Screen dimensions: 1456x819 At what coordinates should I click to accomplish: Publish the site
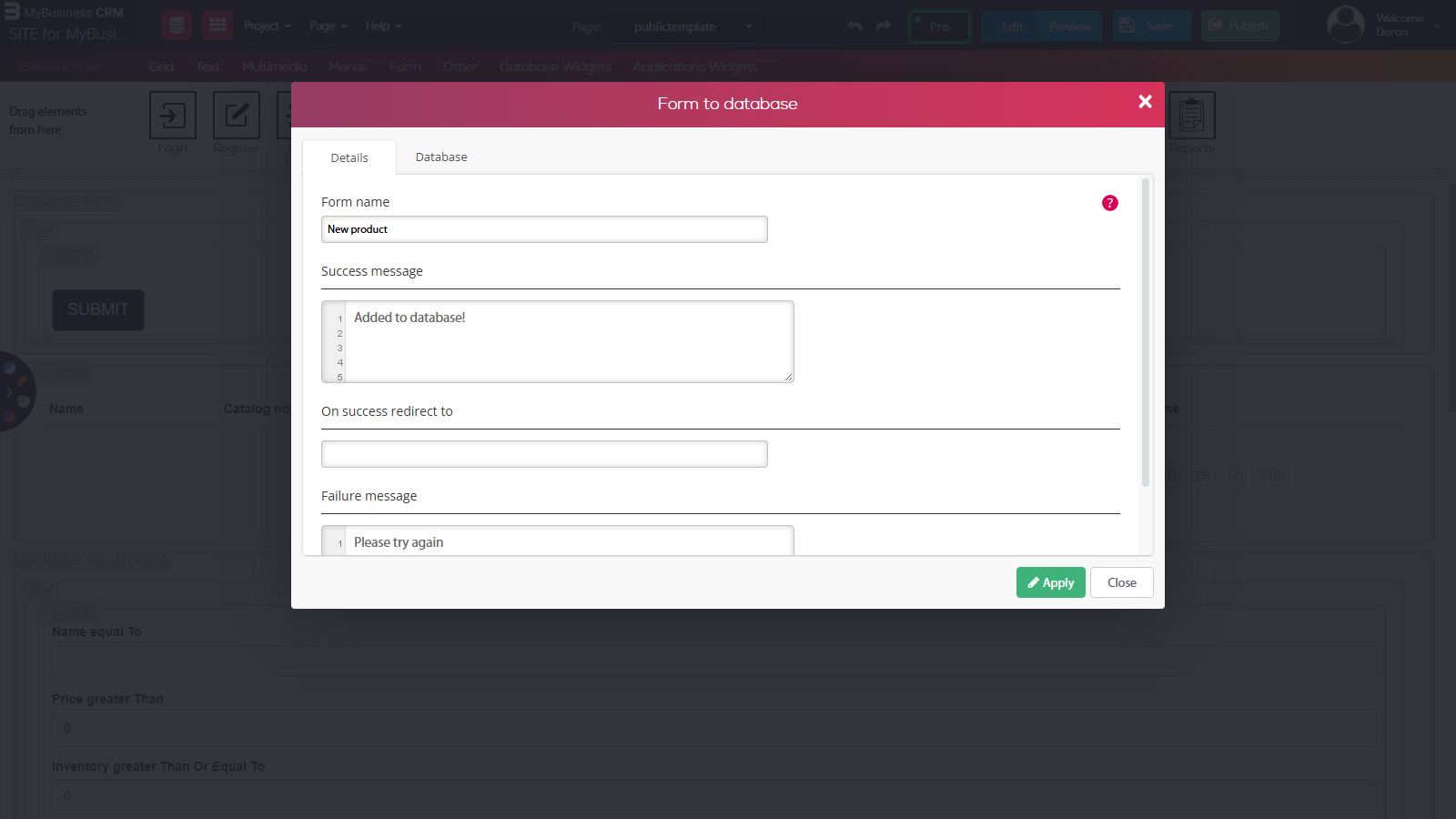point(1239,25)
